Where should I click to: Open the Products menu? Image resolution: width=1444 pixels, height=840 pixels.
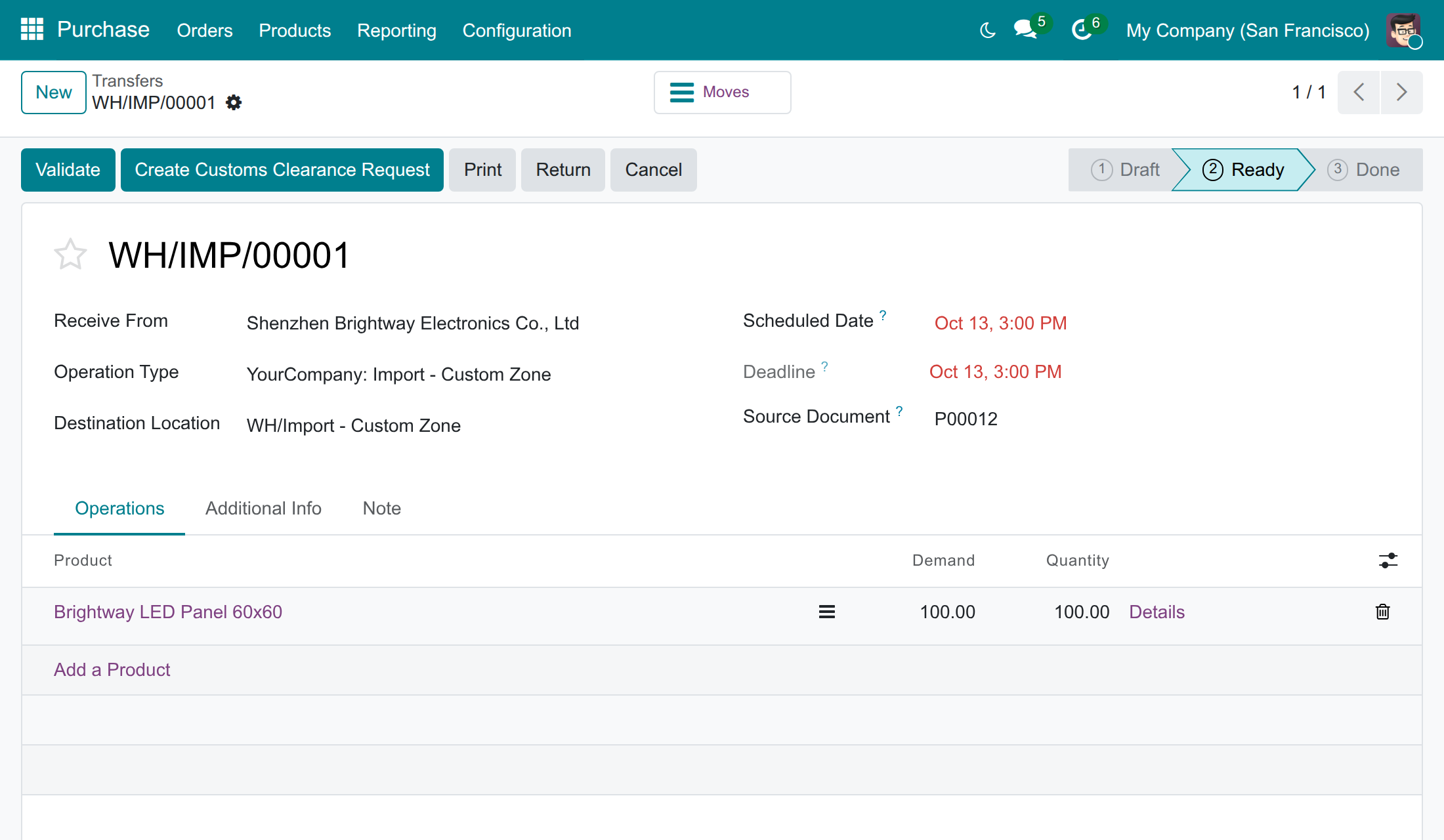tap(295, 30)
